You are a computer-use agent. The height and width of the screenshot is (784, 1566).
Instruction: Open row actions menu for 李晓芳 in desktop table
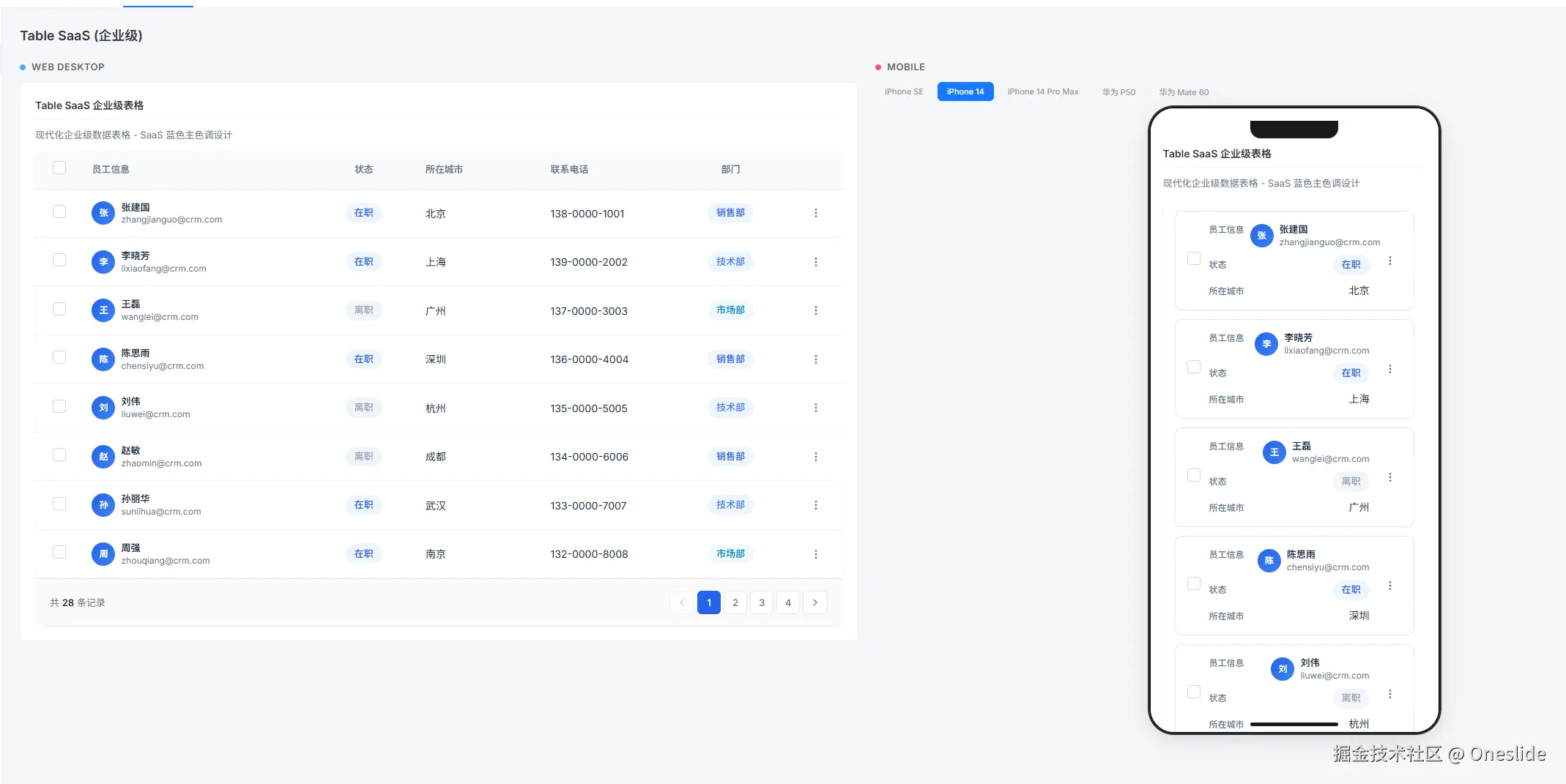[815, 262]
